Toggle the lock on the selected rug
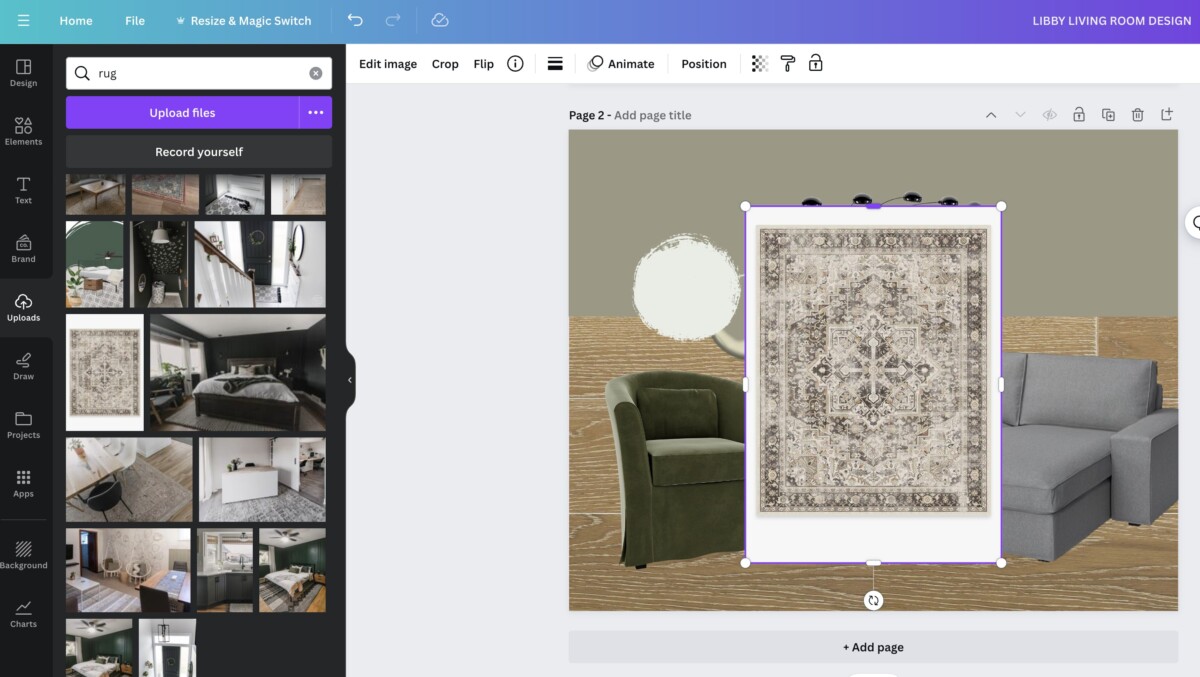 click(x=816, y=63)
